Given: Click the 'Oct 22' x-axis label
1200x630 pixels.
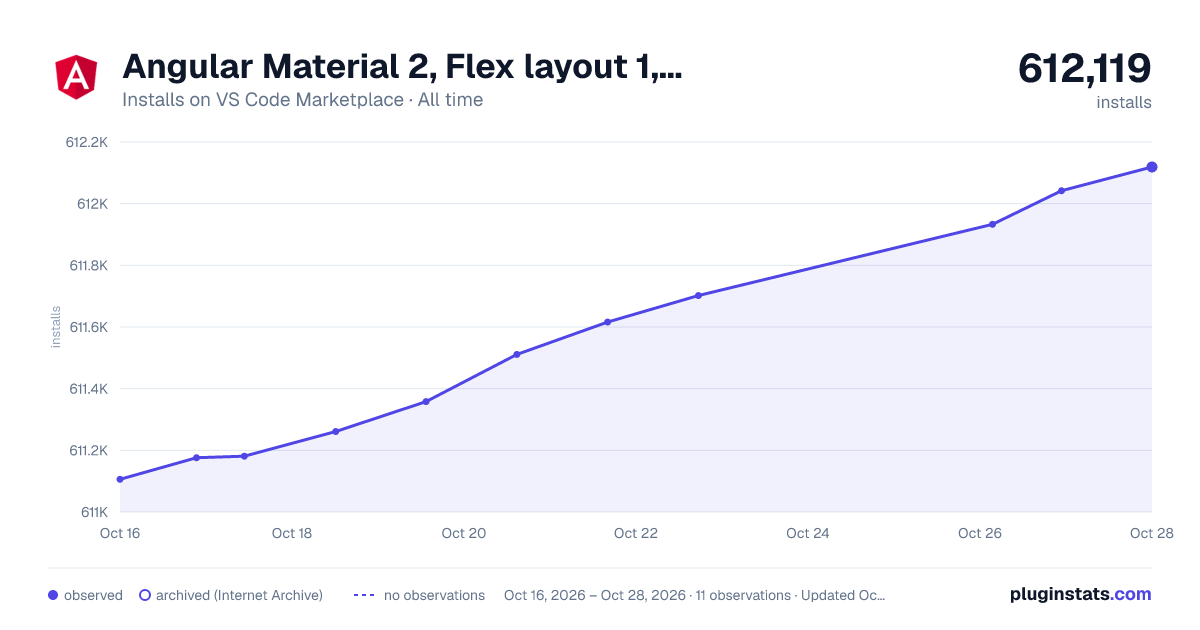Looking at the screenshot, I should pos(636,533).
